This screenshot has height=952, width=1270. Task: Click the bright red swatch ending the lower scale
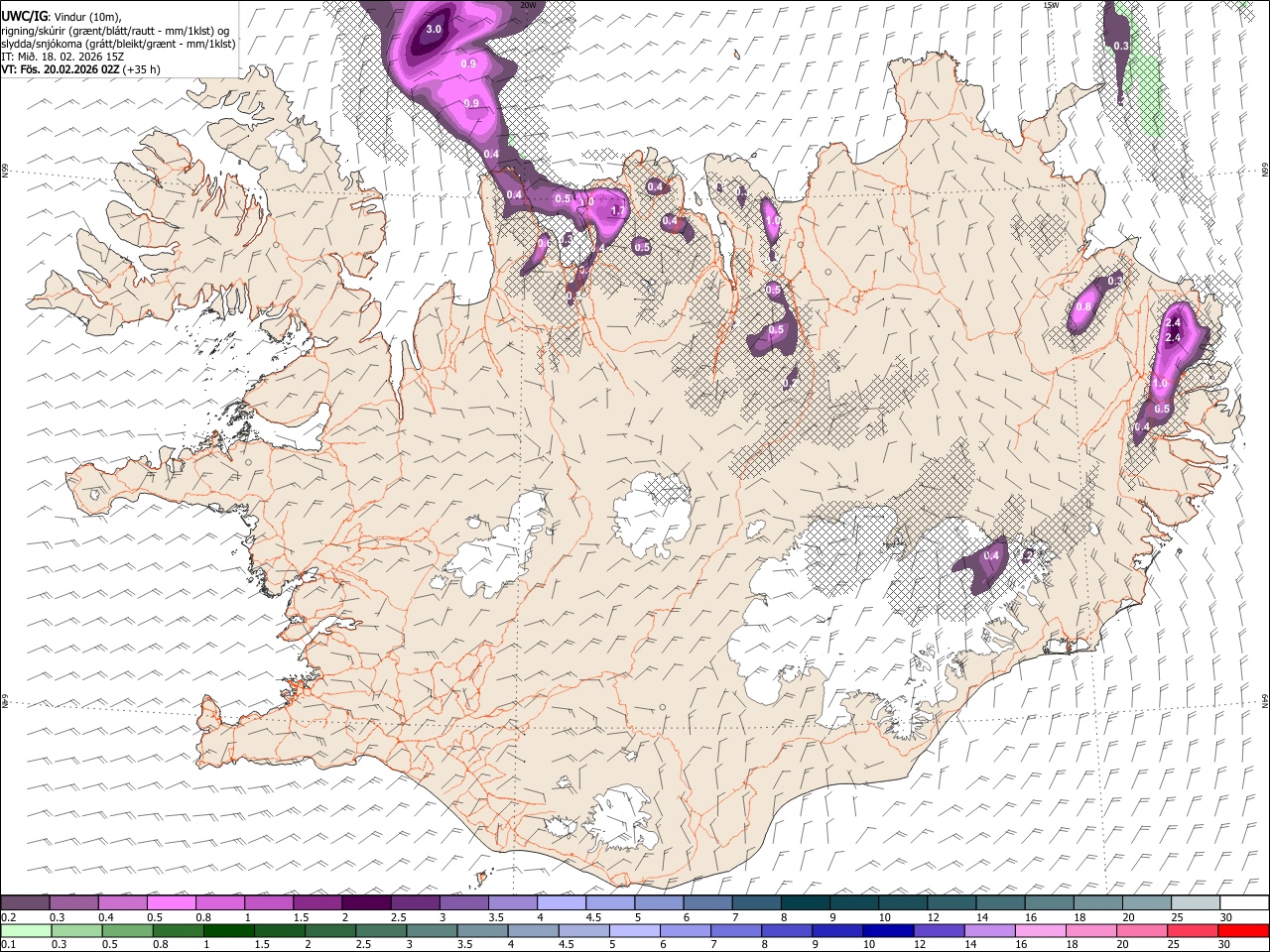(x=1243, y=930)
